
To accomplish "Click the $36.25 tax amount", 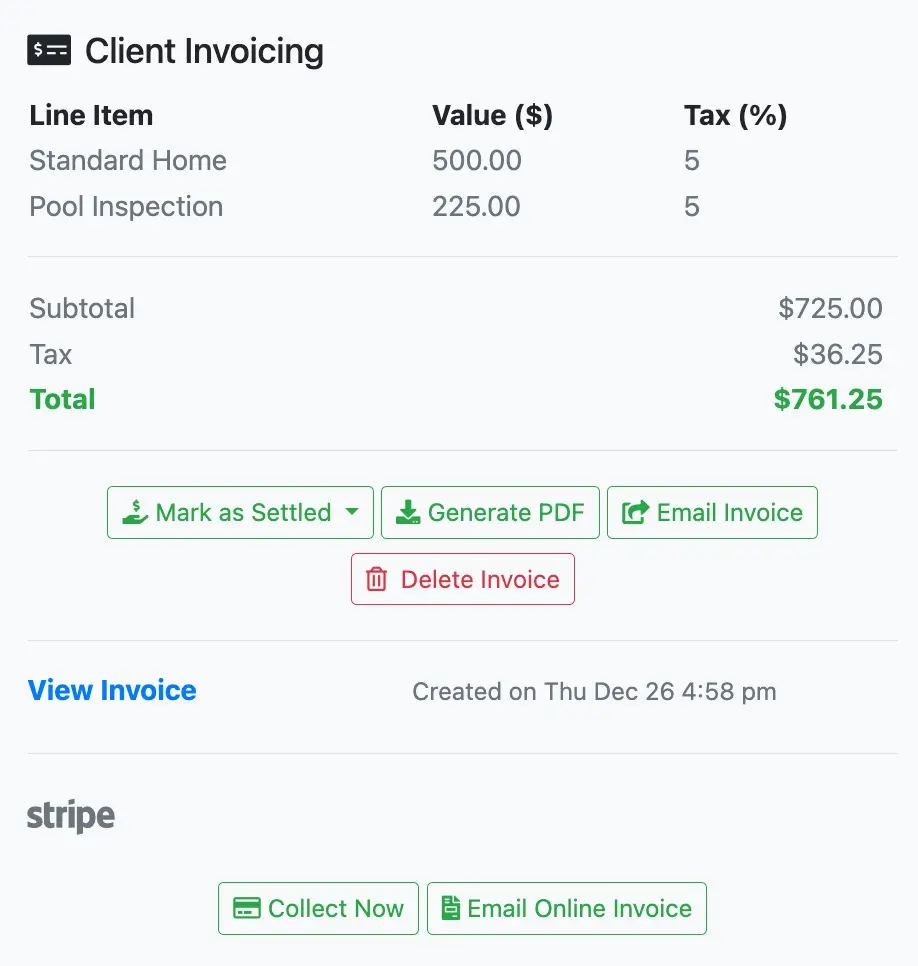I will pyautogui.click(x=837, y=354).
